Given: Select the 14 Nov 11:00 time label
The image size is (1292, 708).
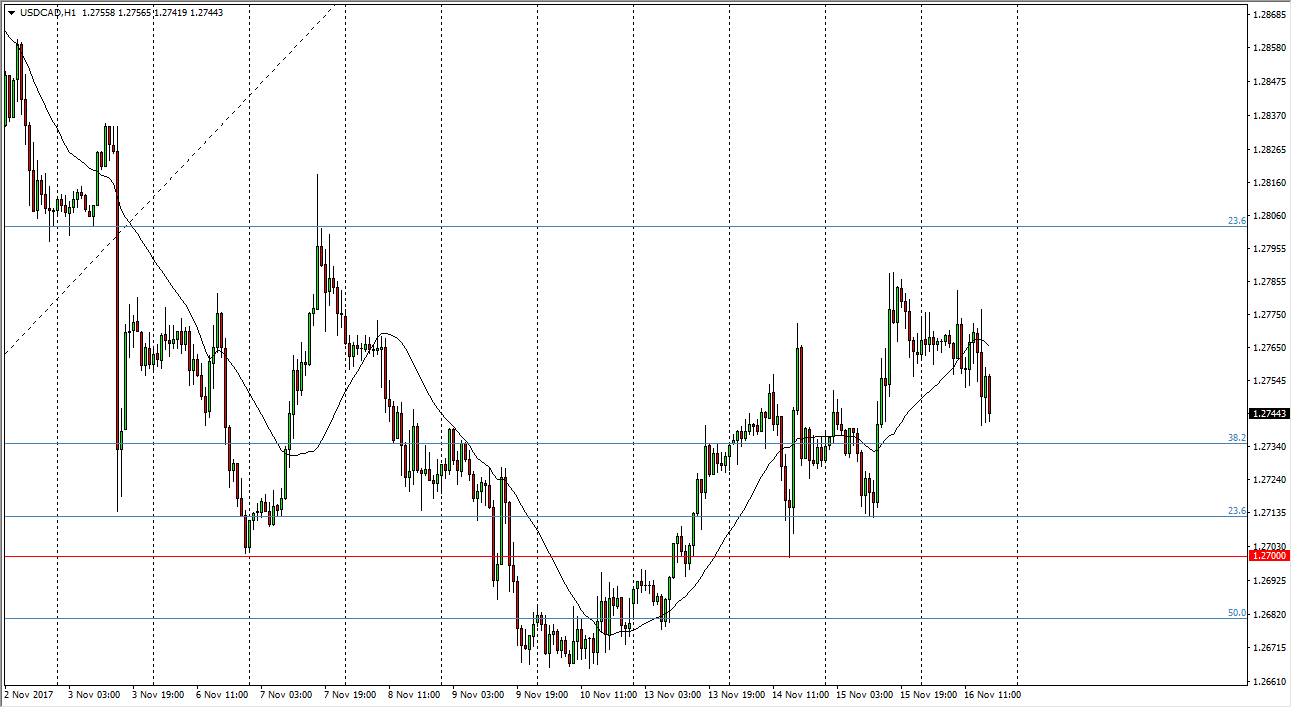Looking at the screenshot, I should pyautogui.click(x=800, y=694).
